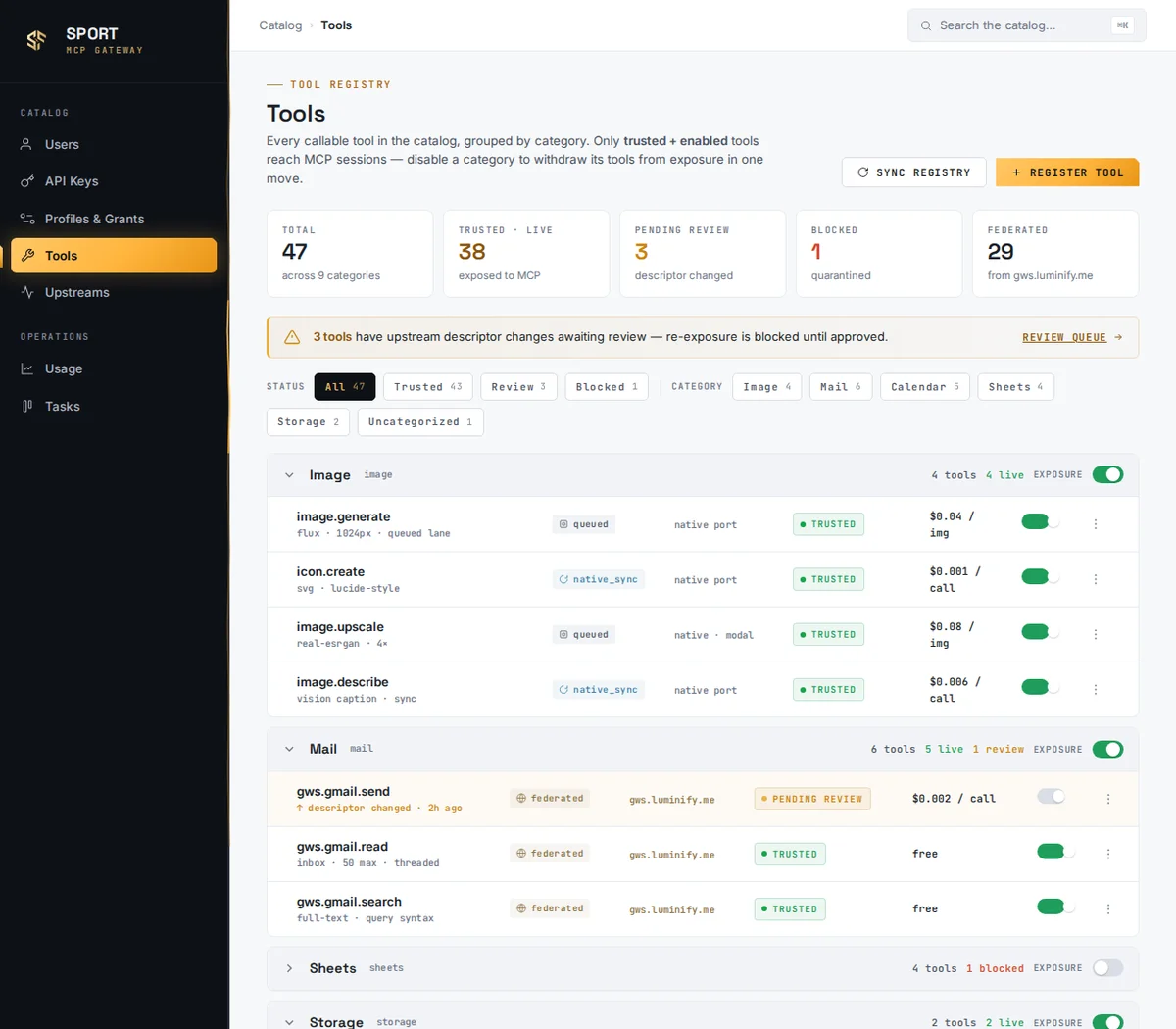Viewport: 1176px width, 1029px height.
Task: Click federated badge on gws.gmail.search row
Action: 550,907
